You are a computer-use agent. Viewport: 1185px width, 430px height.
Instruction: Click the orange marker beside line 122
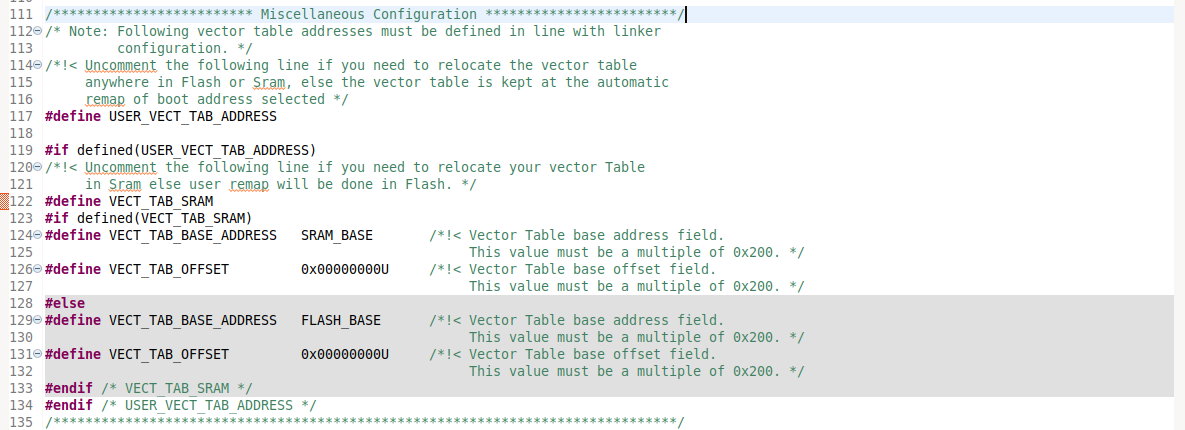[5, 201]
